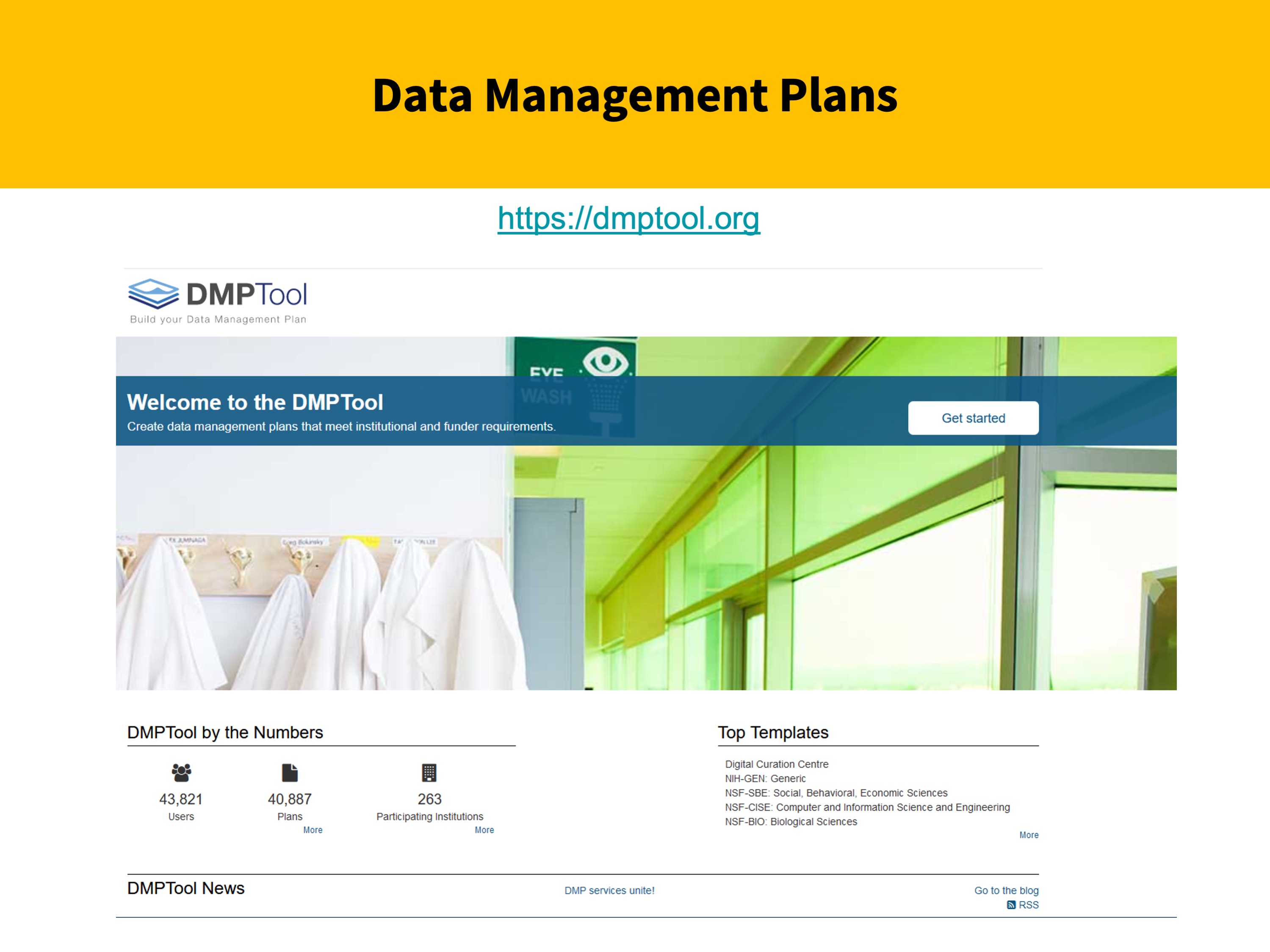Select NSF-SBE Social, Behavioral, Economic Sciences template
This screenshot has width=1270, height=952.
(x=836, y=793)
